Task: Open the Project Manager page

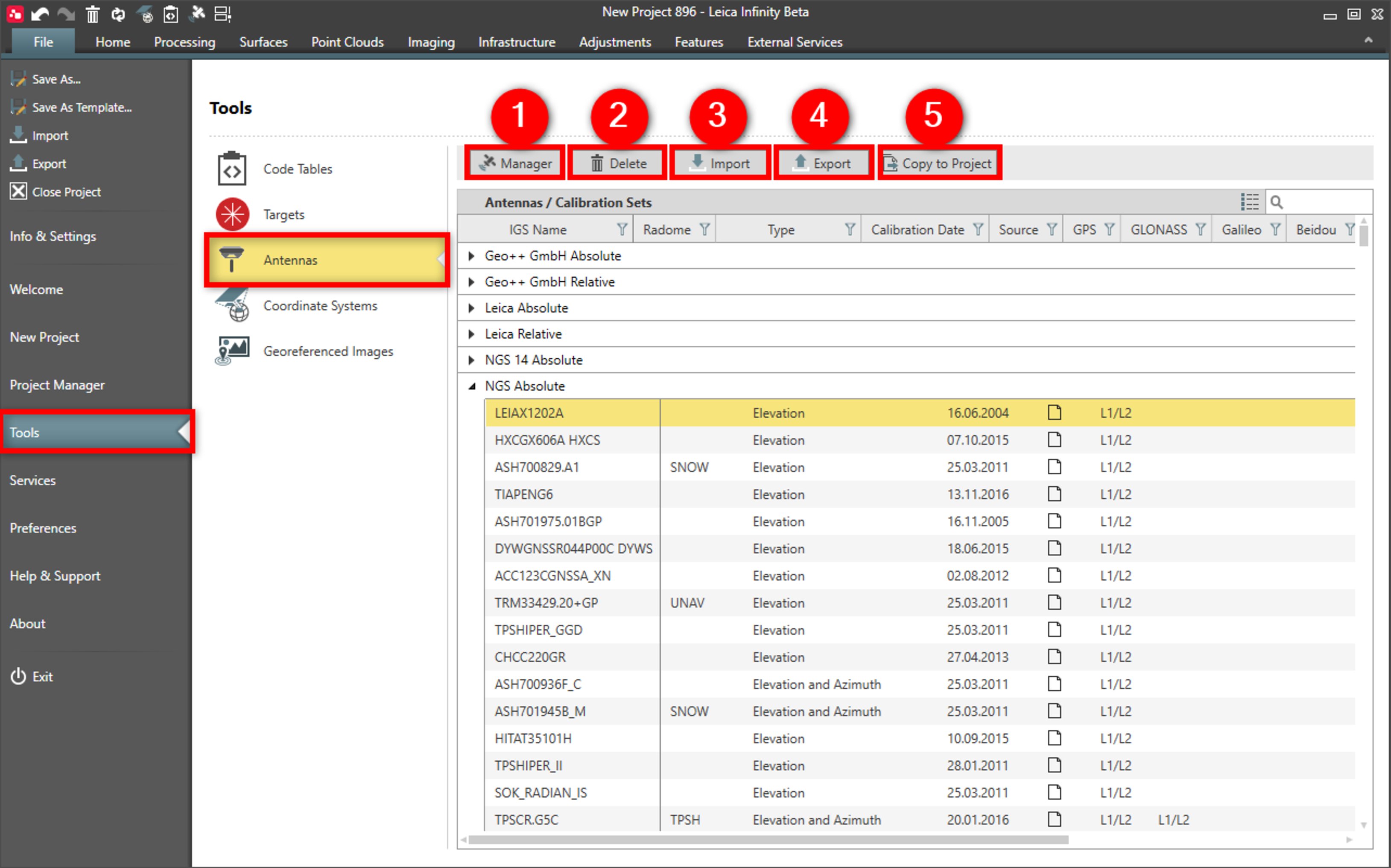Action: click(x=57, y=385)
